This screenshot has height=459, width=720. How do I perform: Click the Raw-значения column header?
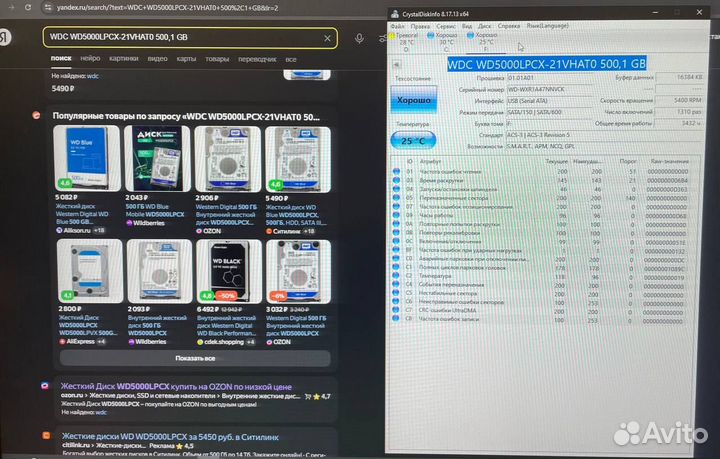click(x=669, y=161)
